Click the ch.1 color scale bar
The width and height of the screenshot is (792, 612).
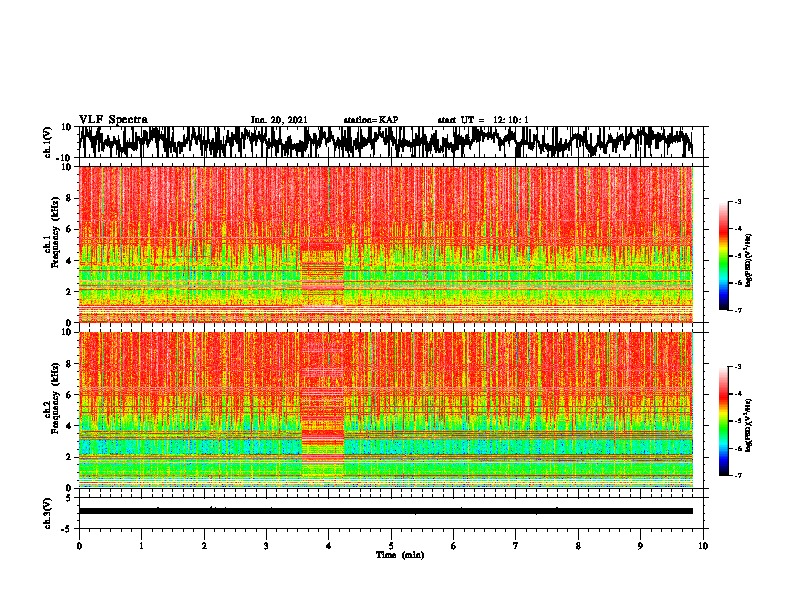point(724,256)
